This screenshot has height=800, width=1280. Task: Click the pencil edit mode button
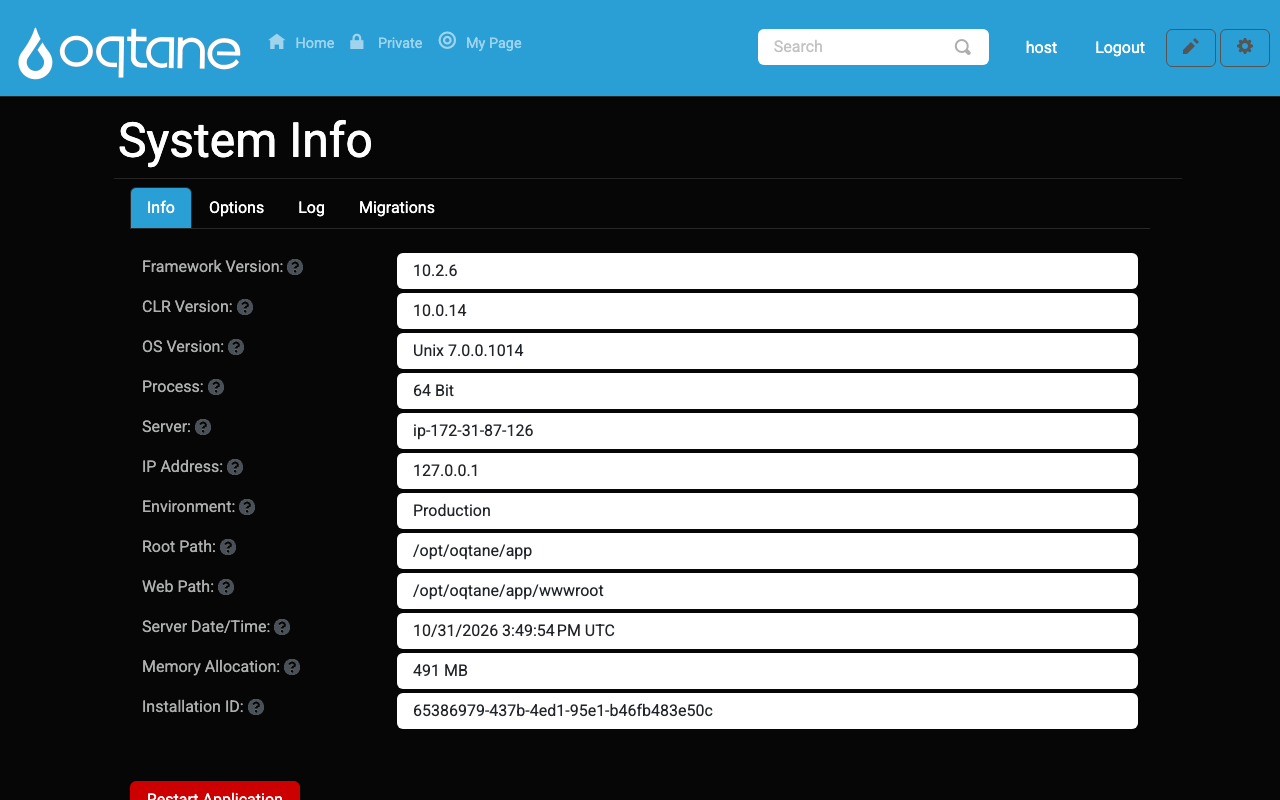tap(1191, 47)
